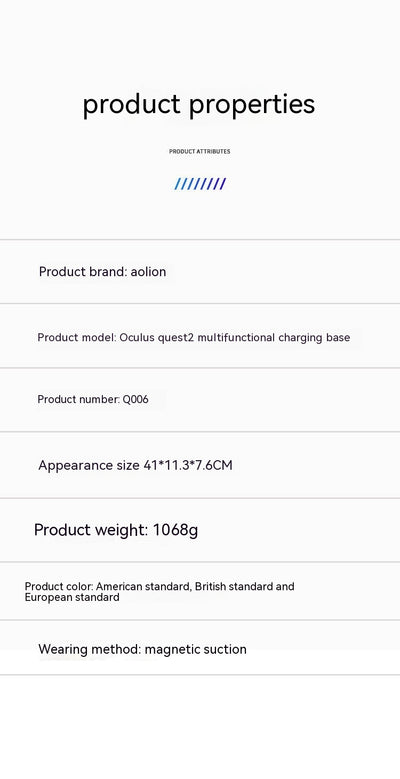Screen dimensions: 400x779
Task: Select the Product color row text
Action: point(160,592)
